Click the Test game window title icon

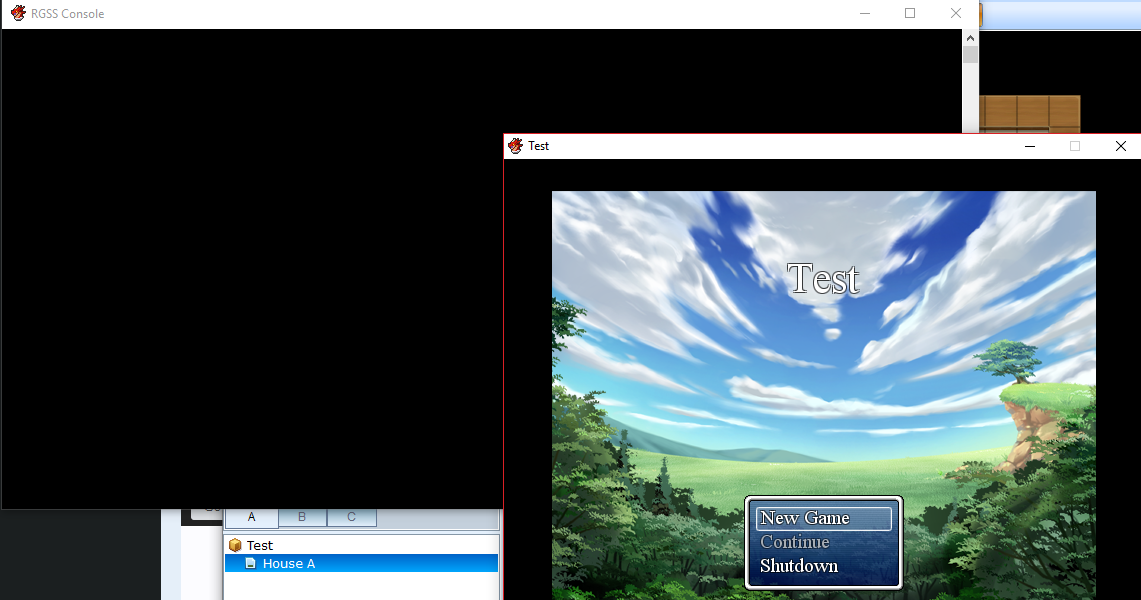pos(515,145)
